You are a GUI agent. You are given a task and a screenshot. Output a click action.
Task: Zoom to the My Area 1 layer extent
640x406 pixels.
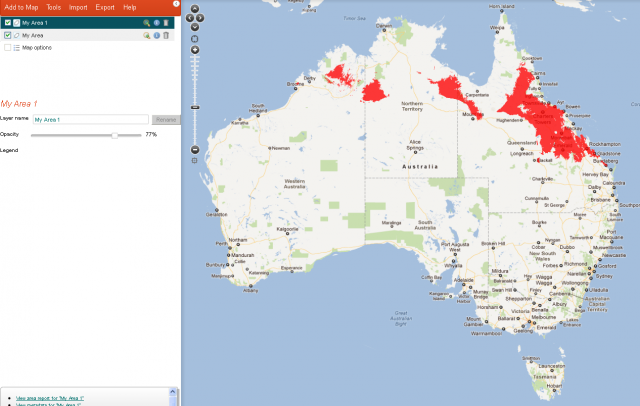click(x=147, y=22)
